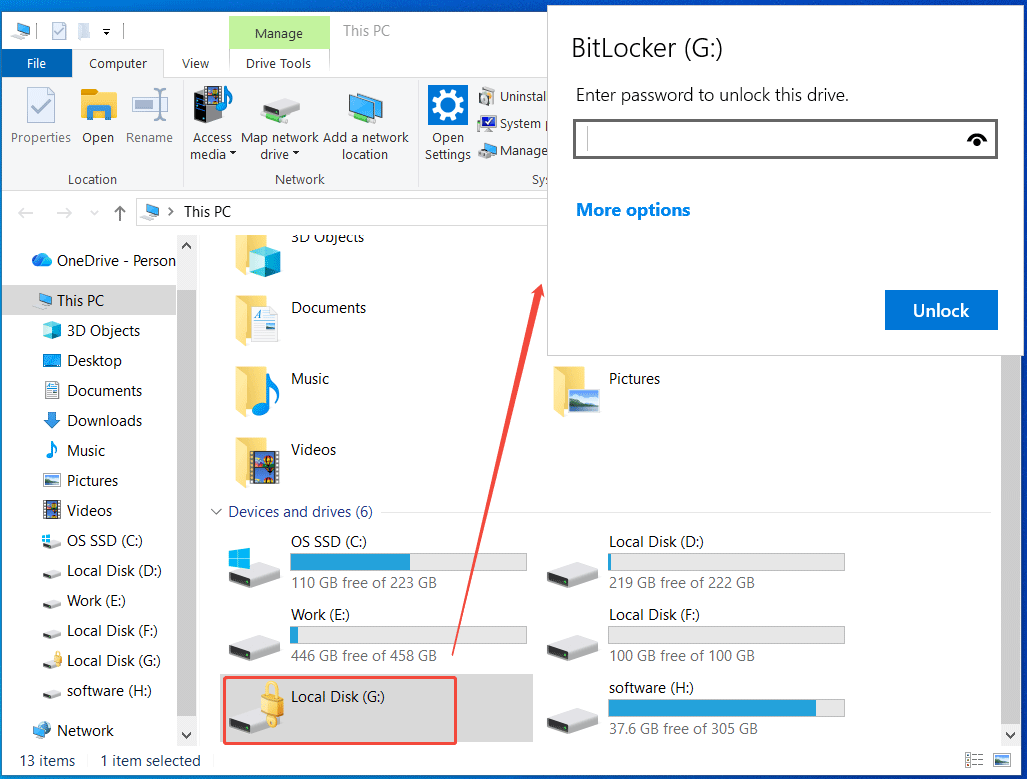Toggle password reveal eye icon
This screenshot has height=779, width=1027.
(x=977, y=140)
